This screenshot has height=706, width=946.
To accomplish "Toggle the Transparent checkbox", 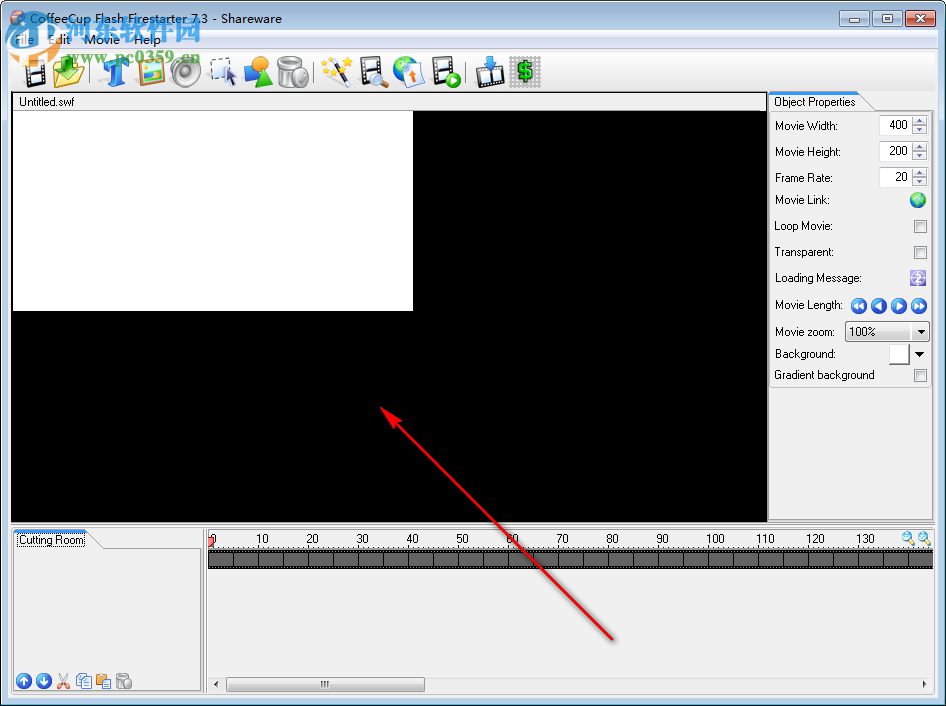I will tap(920, 252).
